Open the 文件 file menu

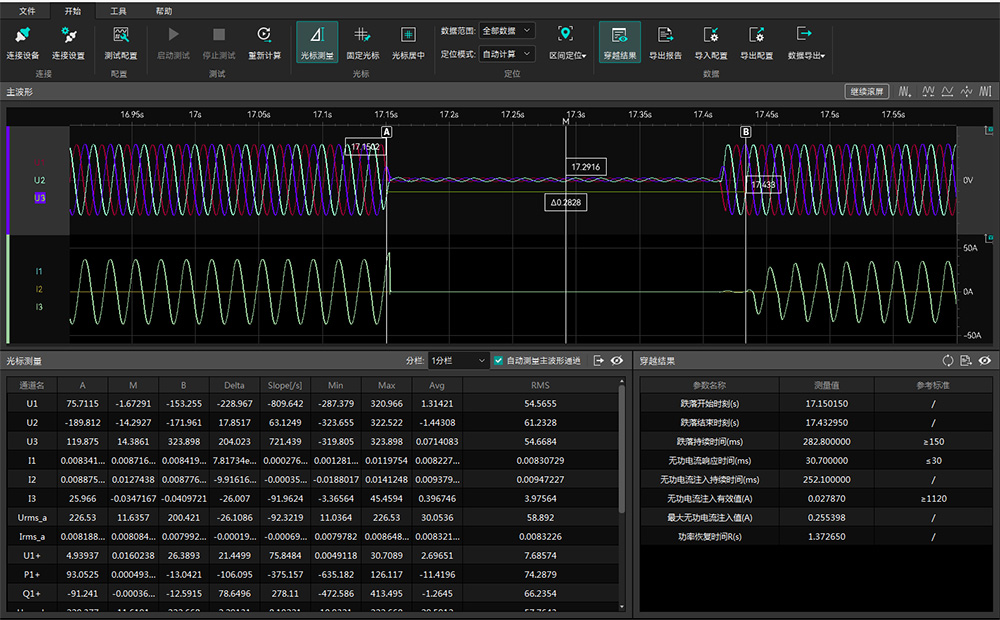click(x=28, y=10)
